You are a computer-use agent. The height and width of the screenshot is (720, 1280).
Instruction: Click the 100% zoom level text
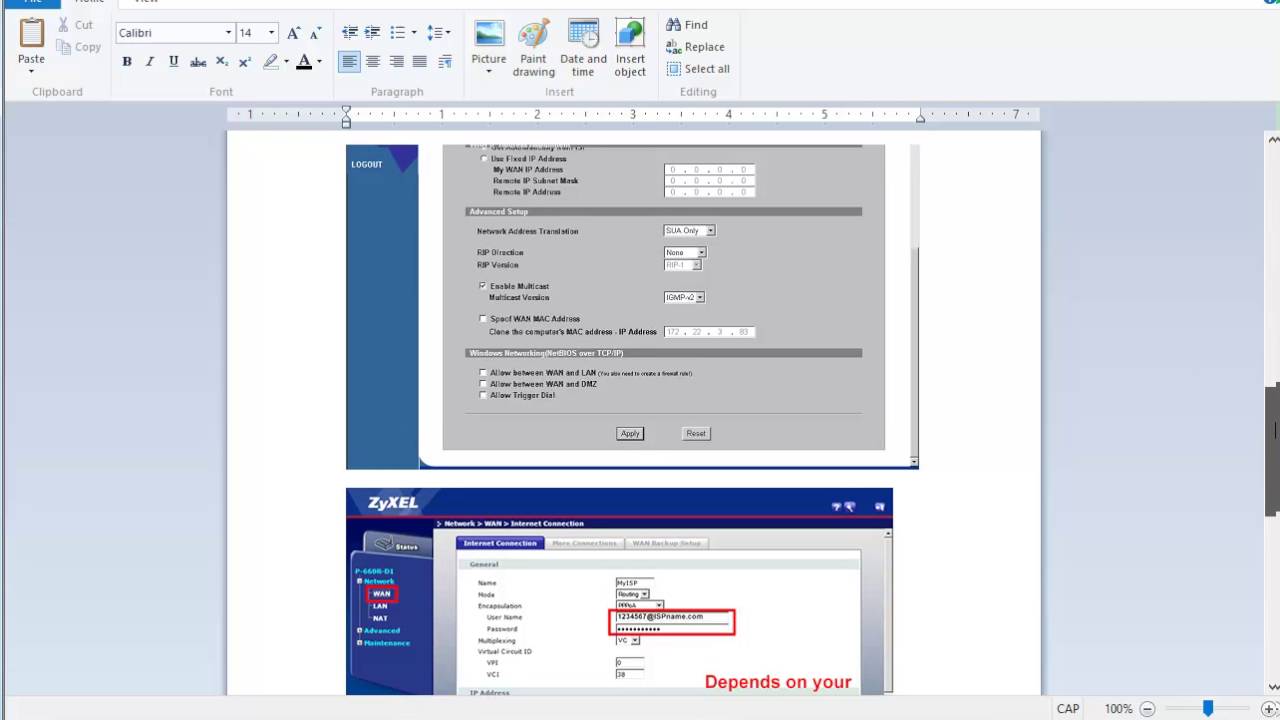point(1118,709)
